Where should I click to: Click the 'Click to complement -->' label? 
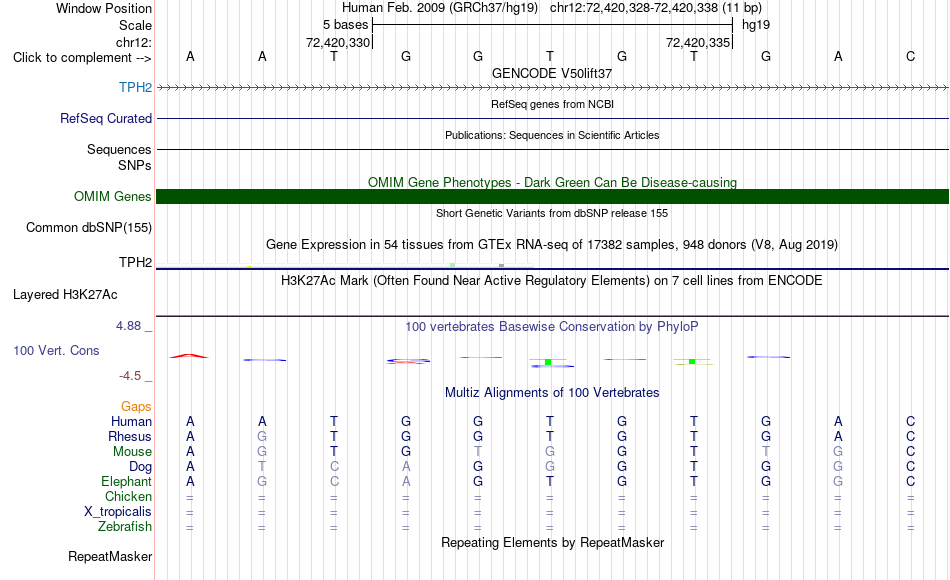click(82, 58)
